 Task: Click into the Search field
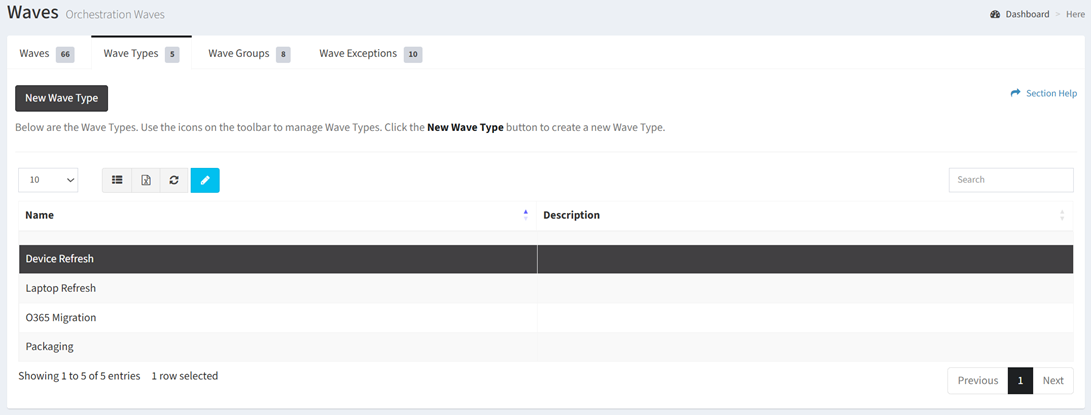[x=1010, y=180]
